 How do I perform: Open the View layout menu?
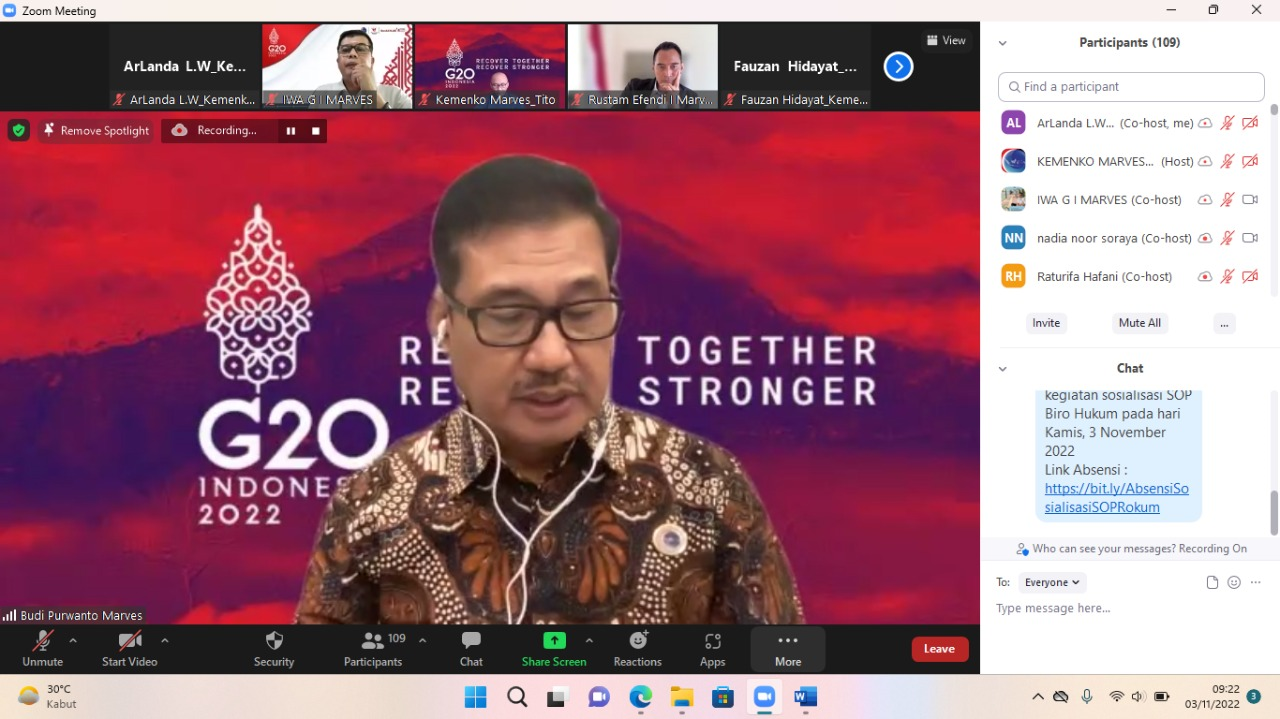point(946,41)
